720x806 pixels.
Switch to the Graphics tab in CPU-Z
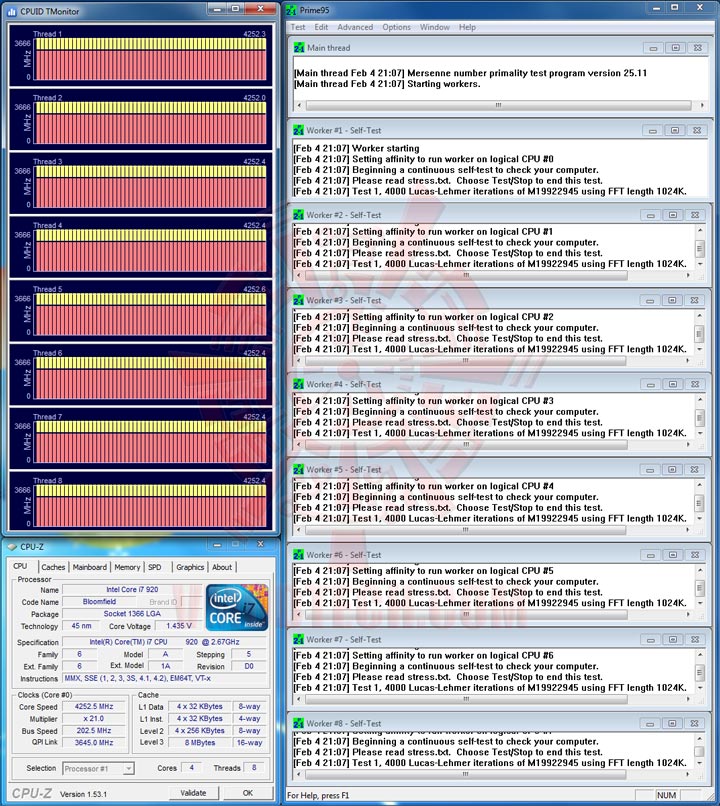190,567
